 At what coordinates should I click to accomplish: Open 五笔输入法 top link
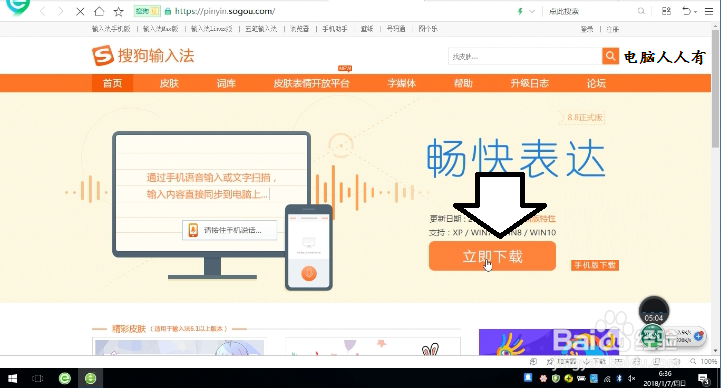(261, 29)
